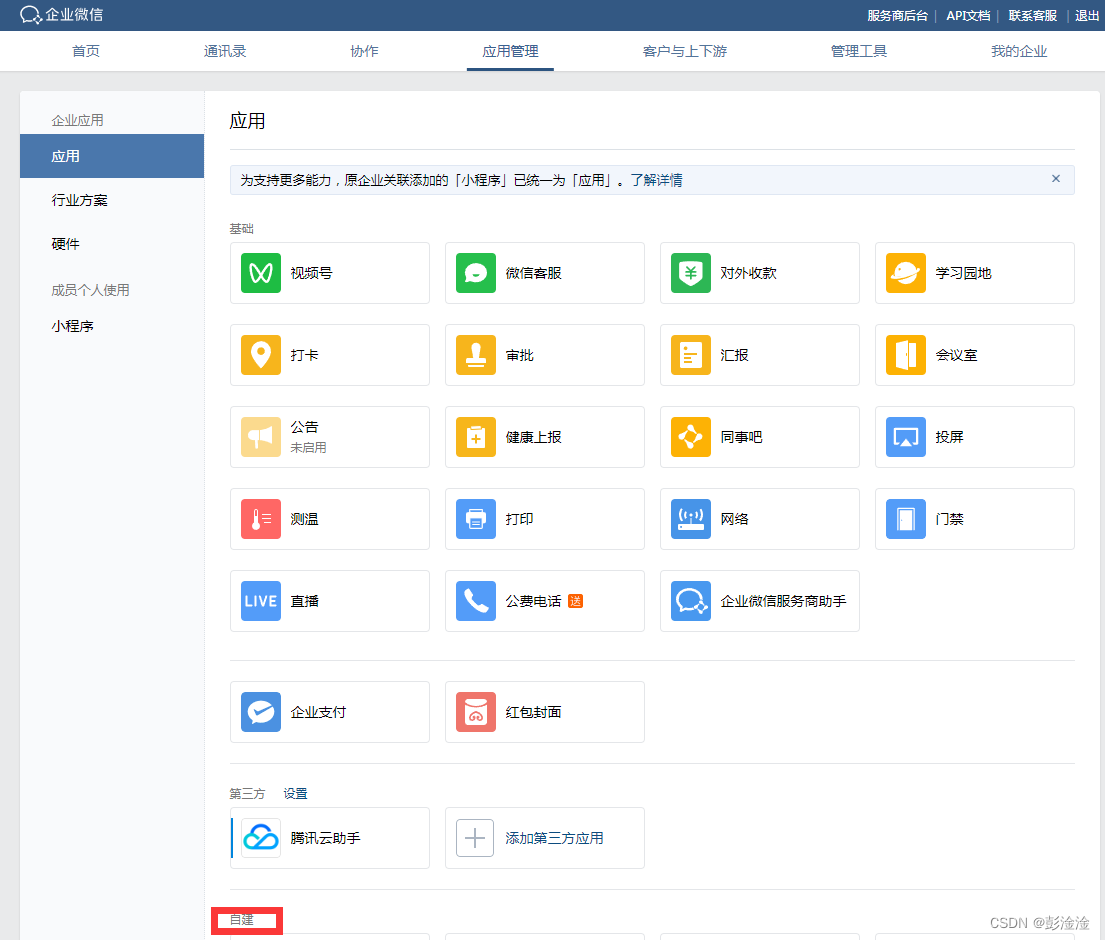This screenshot has width=1105, height=940.
Task: Click the 企业微信 logo
Action: click(61, 15)
